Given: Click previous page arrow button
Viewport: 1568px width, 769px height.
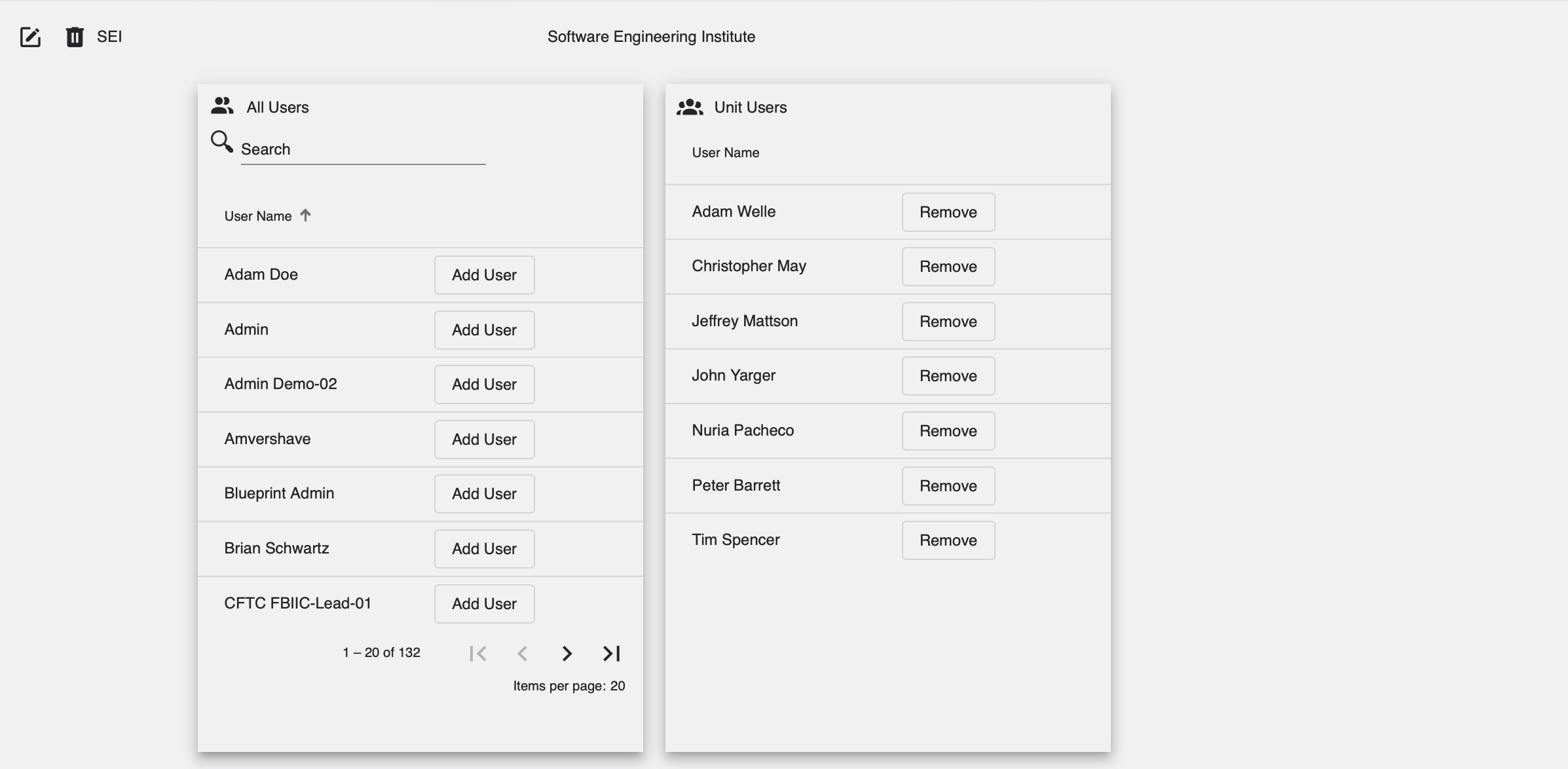Looking at the screenshot, I should coord(523,653).
